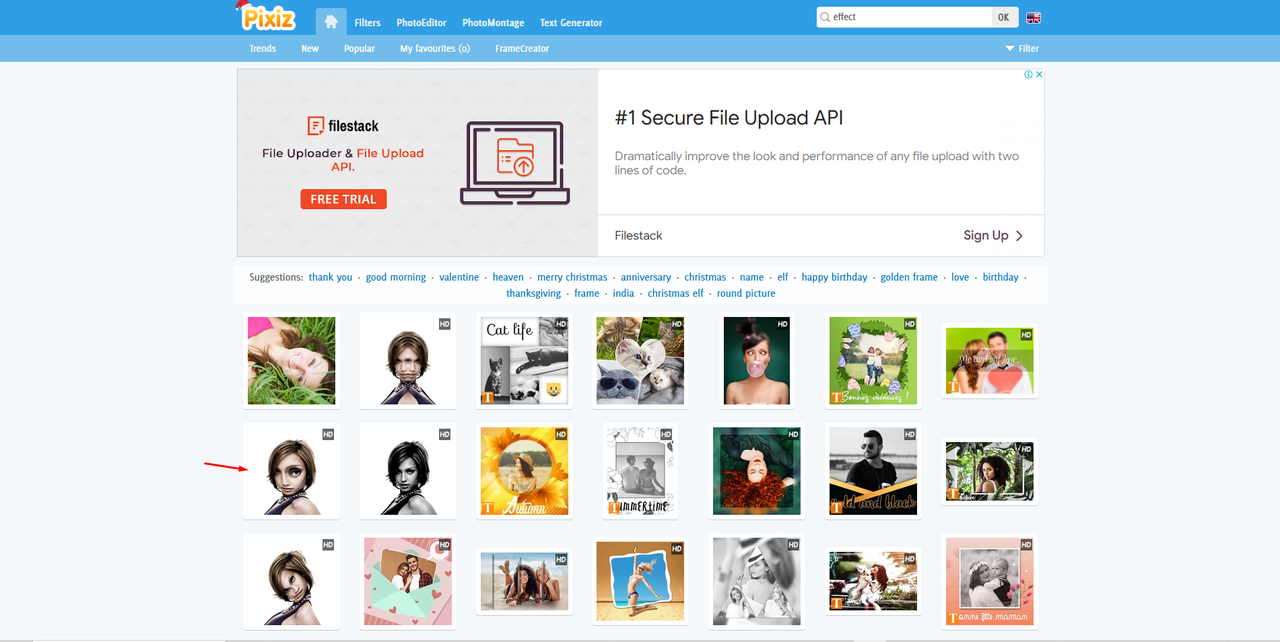Open the jumping girl on orange thumbnail

click(640, 581)
